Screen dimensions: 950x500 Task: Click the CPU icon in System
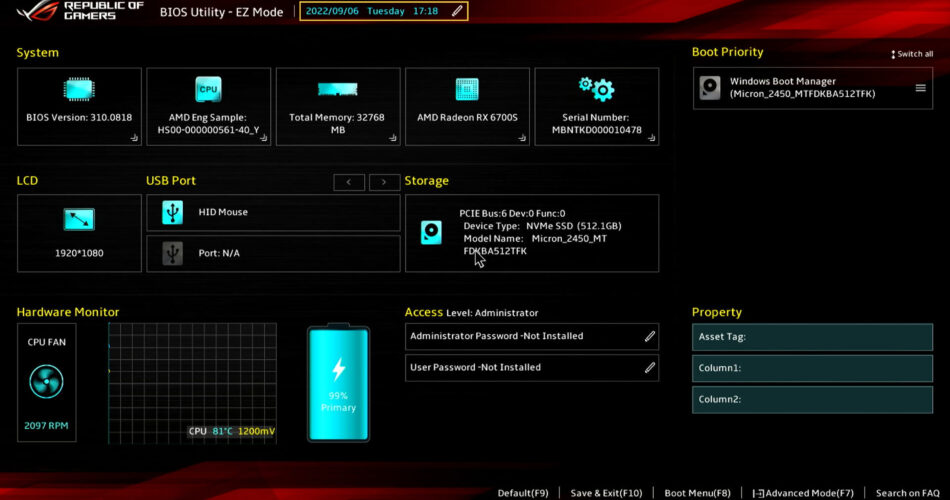click(208, 89)
